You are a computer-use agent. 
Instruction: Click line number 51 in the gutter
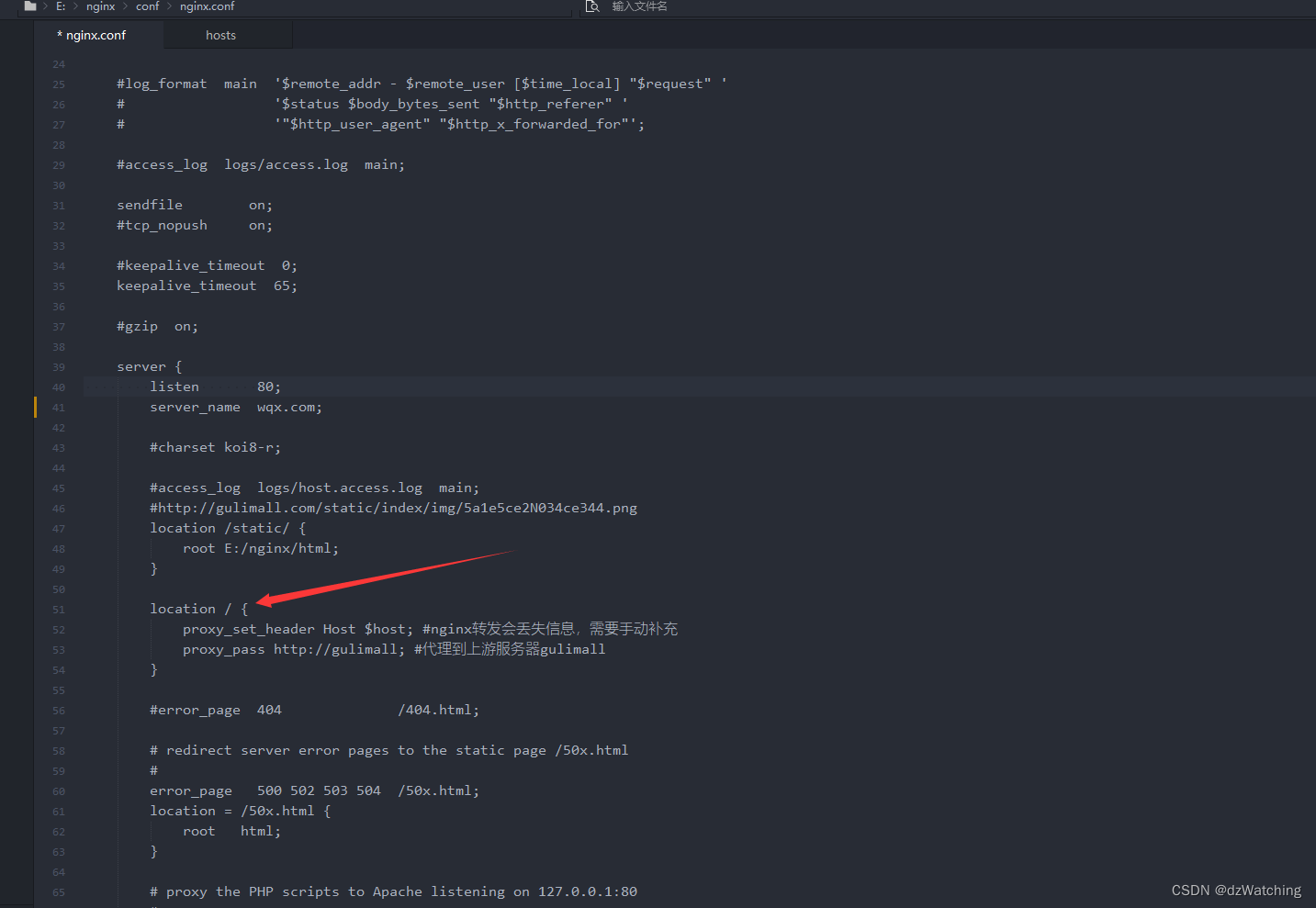(59, 610)
